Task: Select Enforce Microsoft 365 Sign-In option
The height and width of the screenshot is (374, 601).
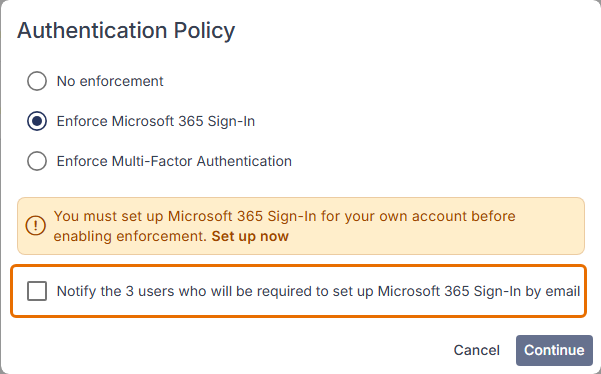Action: 37,121
